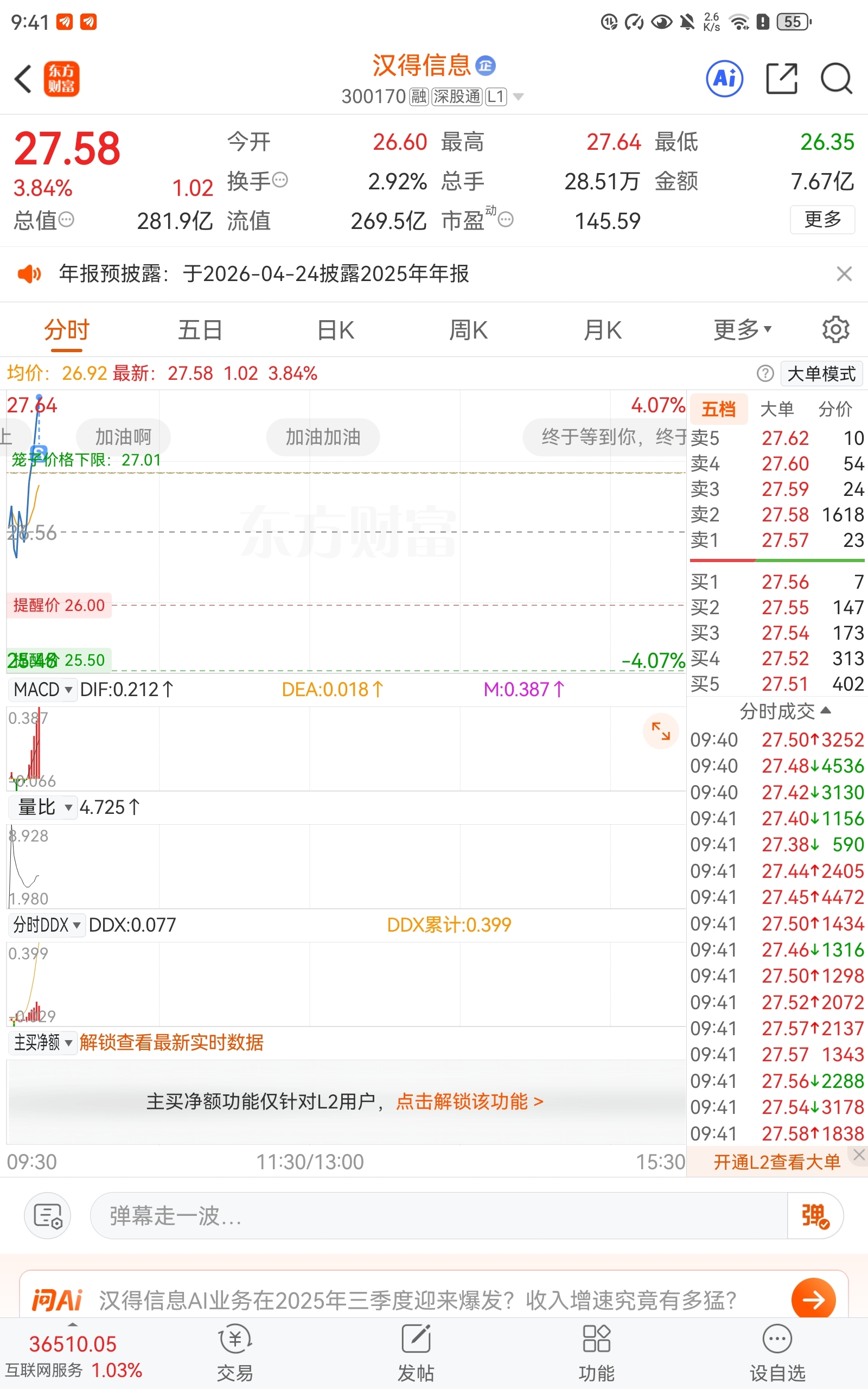
Task: Expand the chart to fullscreen
Action: (x=661, y=731)
